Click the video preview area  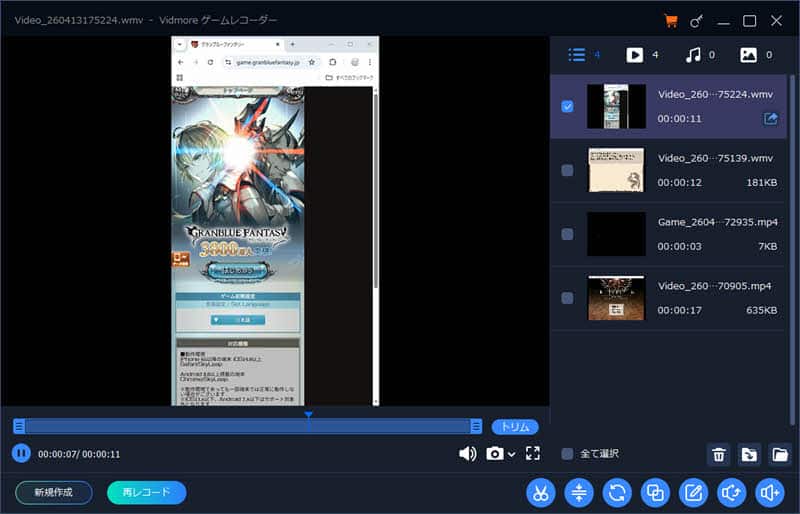pyautogui.click(x=275, y=221)
